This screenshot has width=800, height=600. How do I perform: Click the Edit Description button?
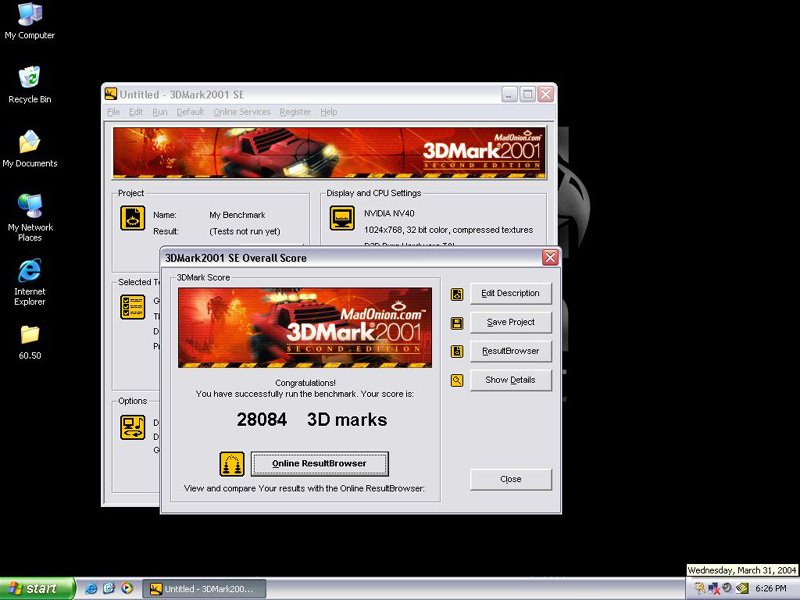511,293
